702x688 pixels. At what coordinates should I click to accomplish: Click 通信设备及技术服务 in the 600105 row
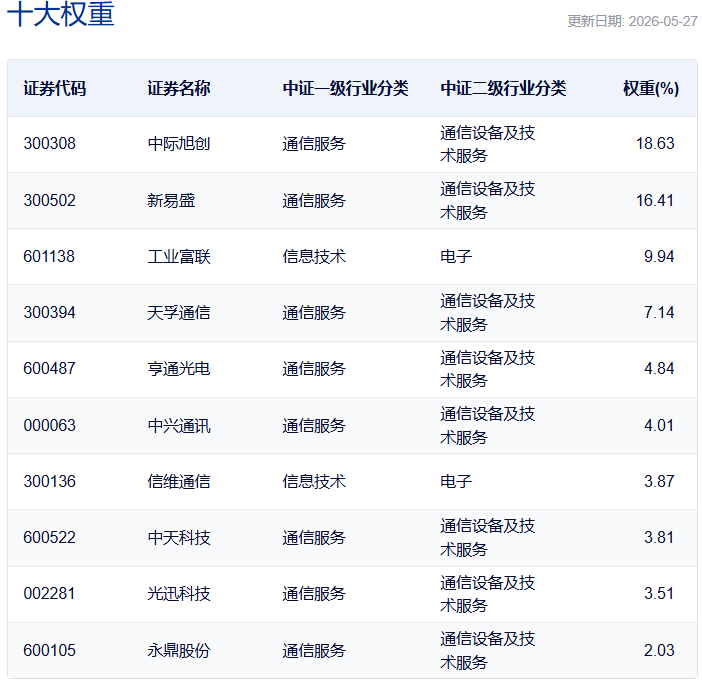(488, 650)
